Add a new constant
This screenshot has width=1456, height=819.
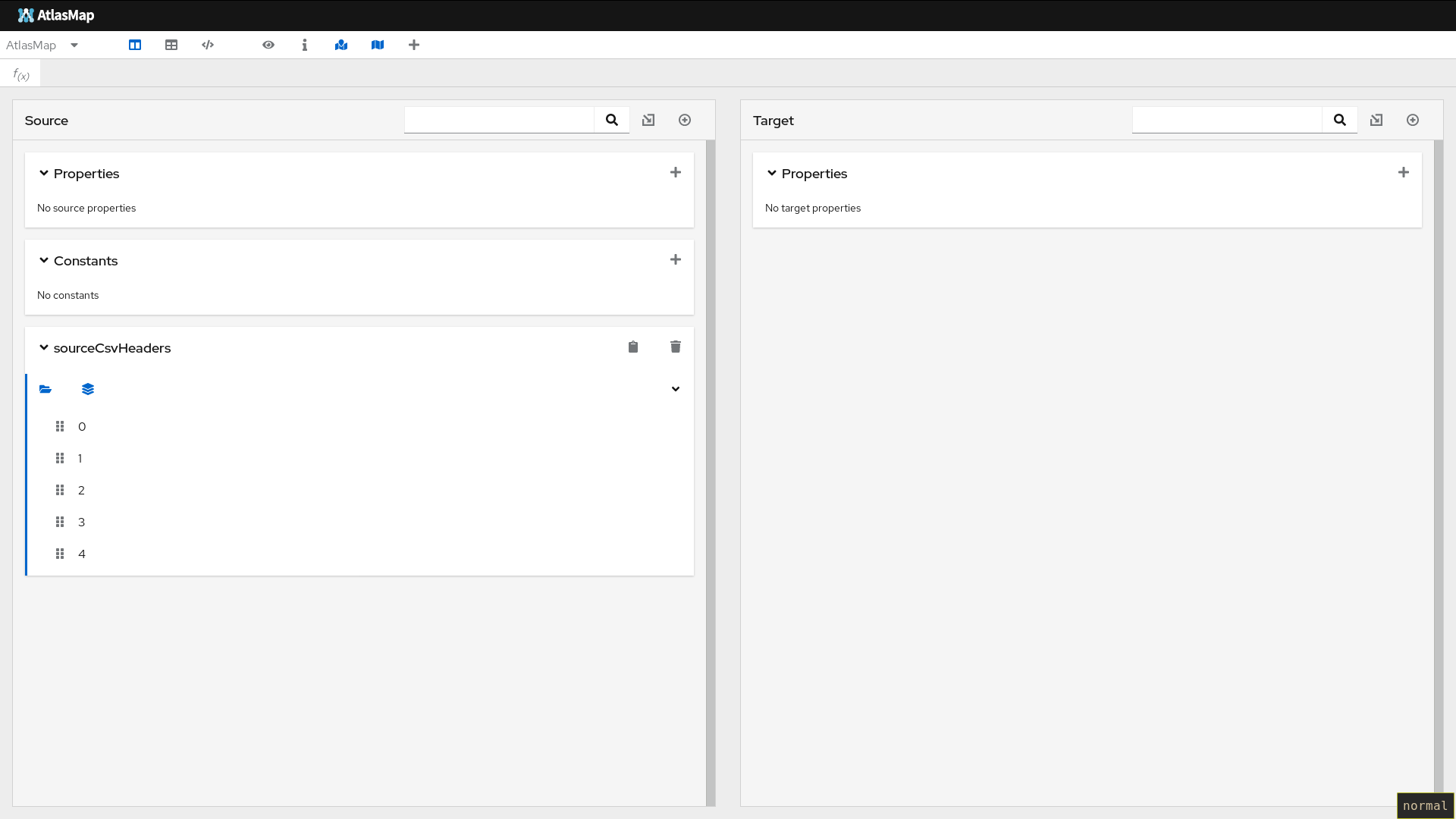pyautogui.click(x=676, y=259)
